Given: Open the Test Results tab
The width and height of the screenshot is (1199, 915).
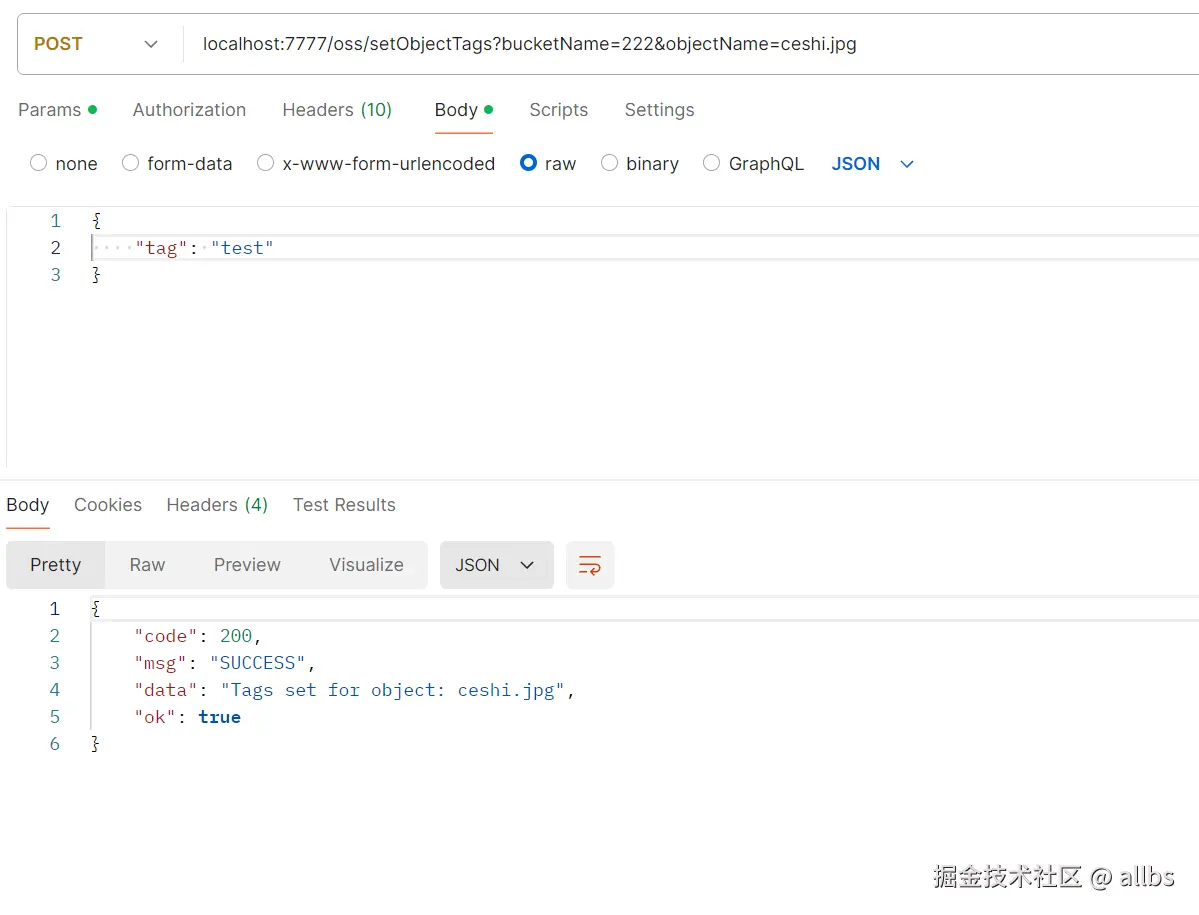Looking at the screenshot, I should click(344, 505).
